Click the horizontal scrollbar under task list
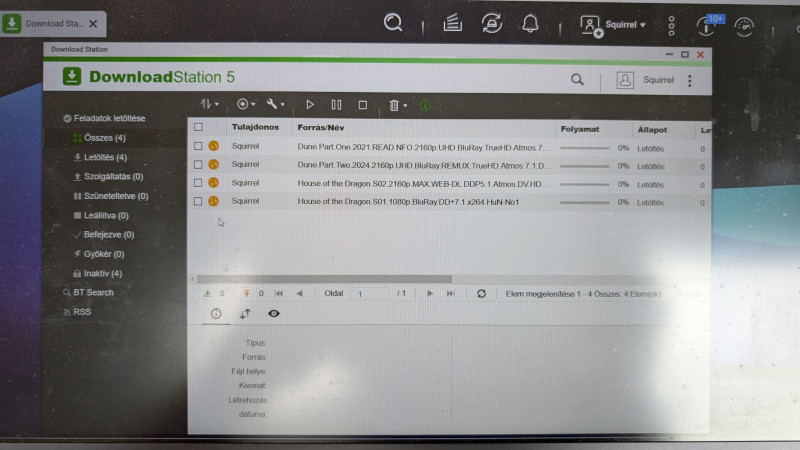Viewport: 800px width, 450px height. 324,279
